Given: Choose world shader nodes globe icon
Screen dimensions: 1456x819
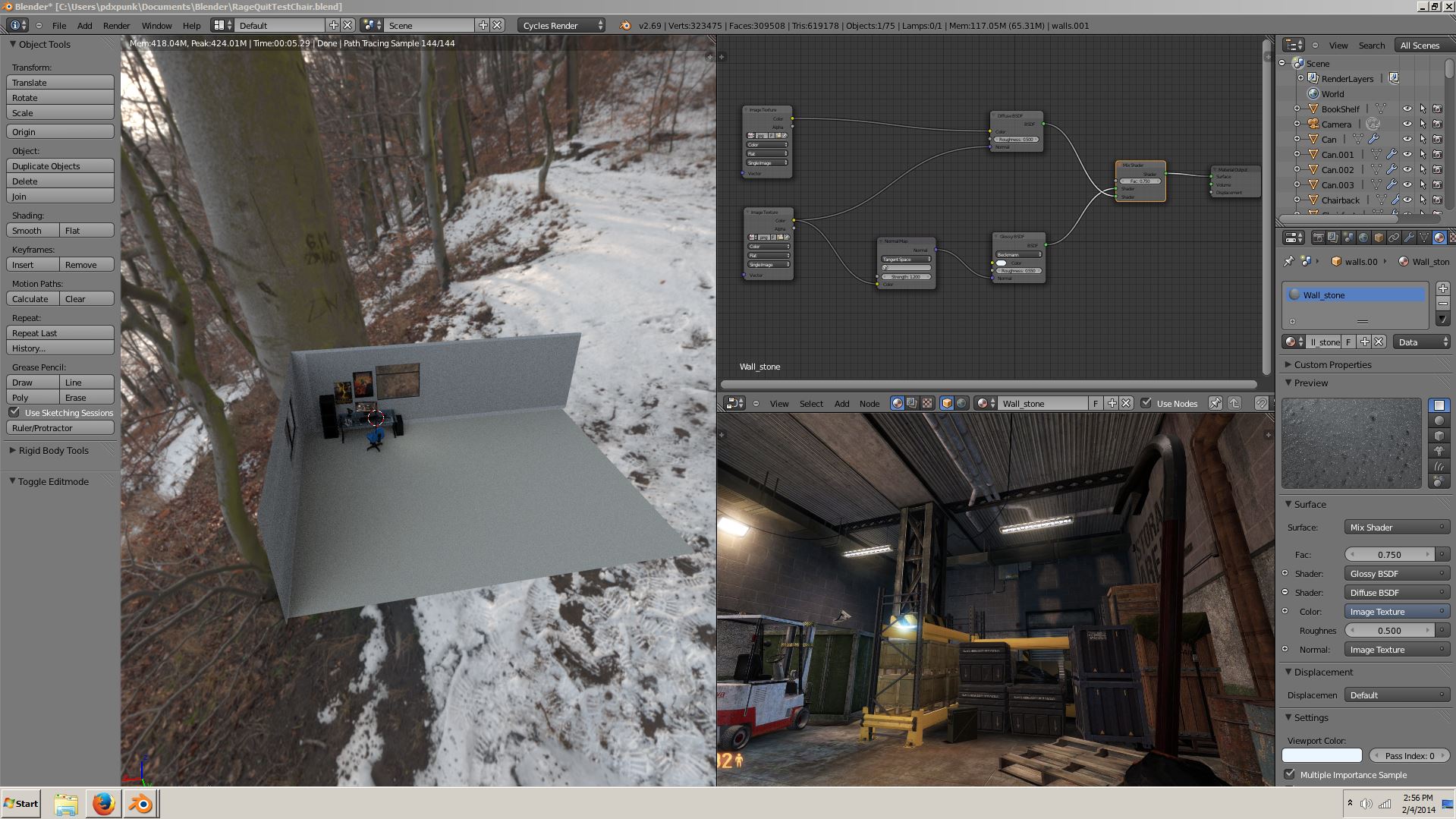Looking at the screenshot, I should pos(961,403).
